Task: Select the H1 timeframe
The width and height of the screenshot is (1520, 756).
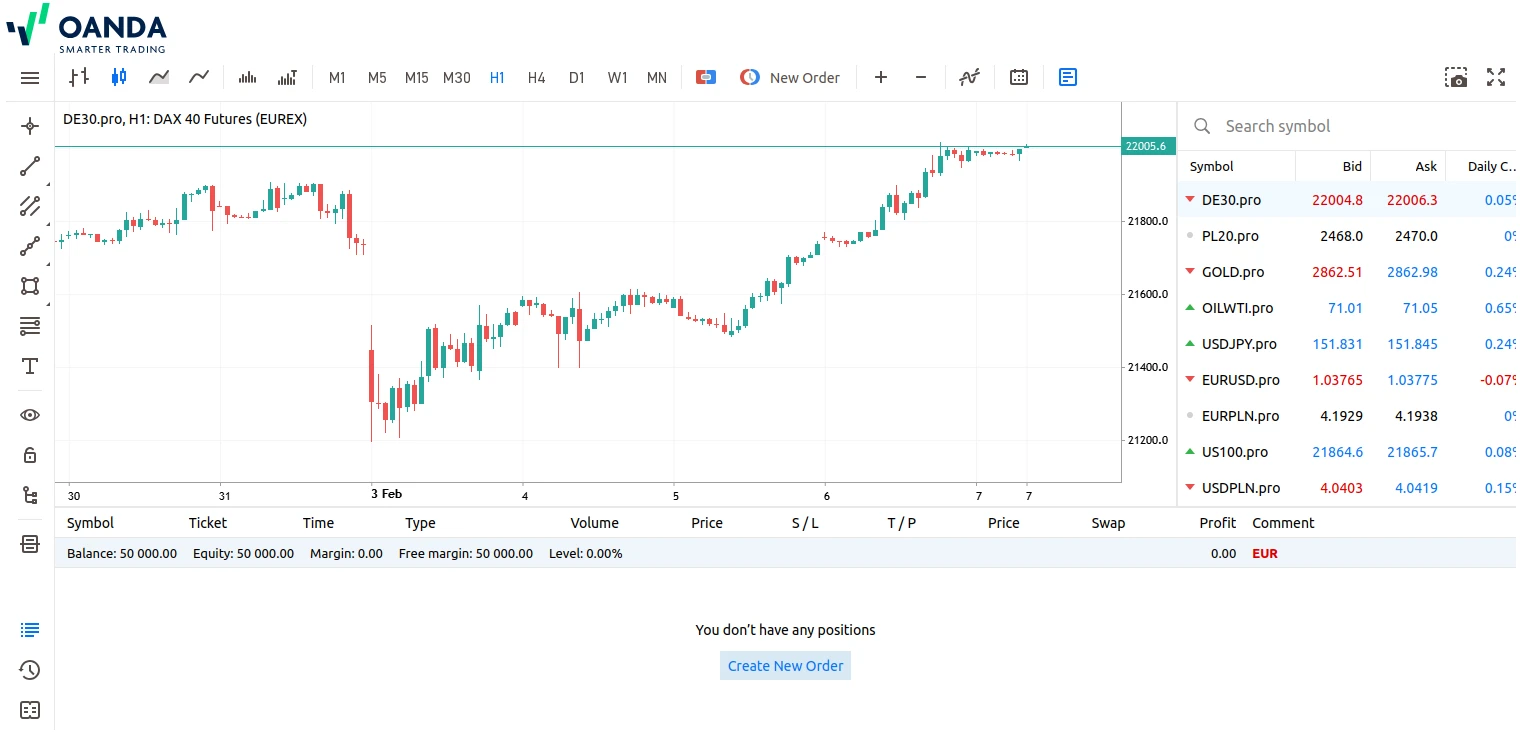Action: (497, 78)
